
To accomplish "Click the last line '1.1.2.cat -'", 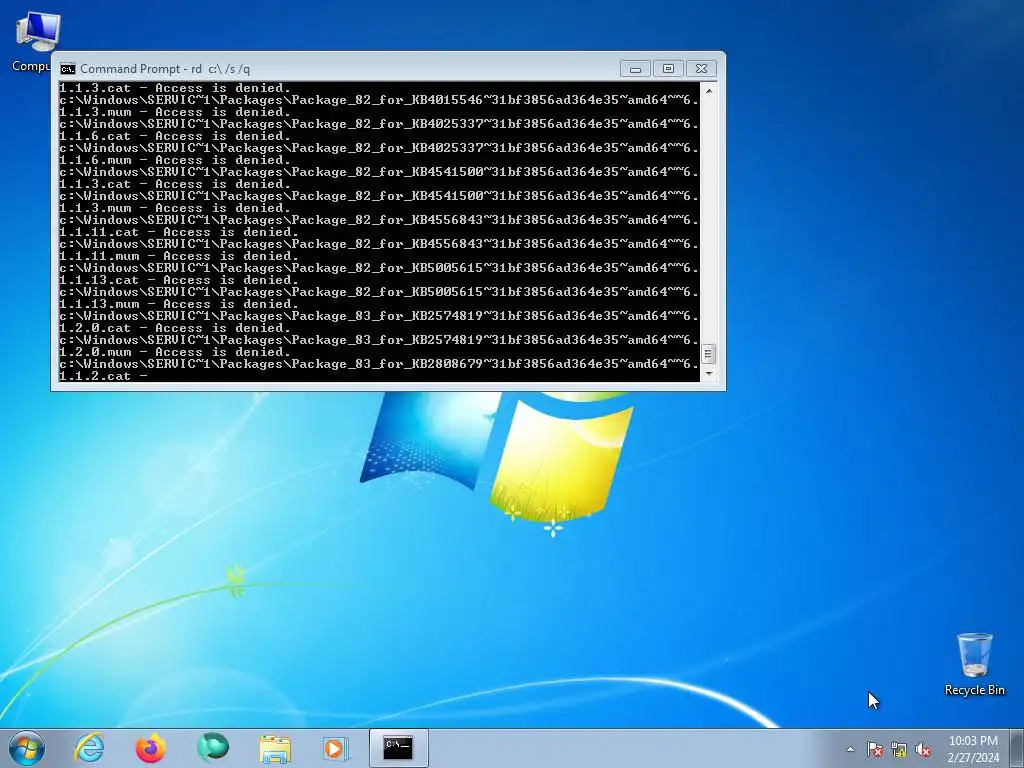I will click(x=103, y=376).
